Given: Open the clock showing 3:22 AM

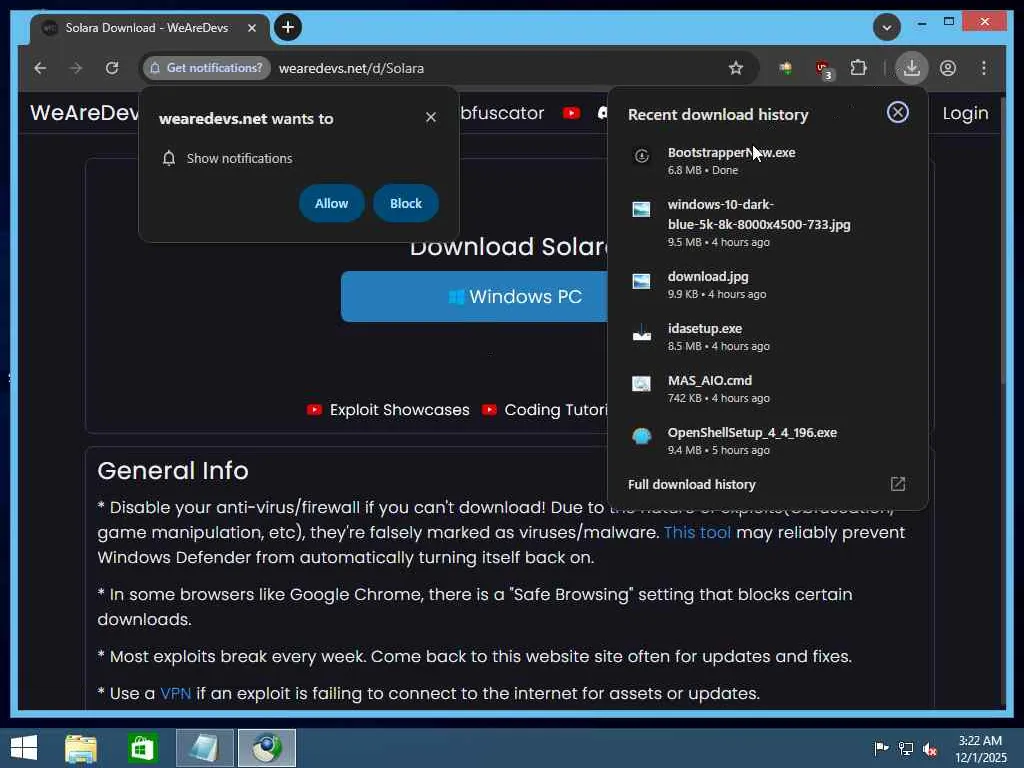Looking at the screenshot, I should pos(980,748).
